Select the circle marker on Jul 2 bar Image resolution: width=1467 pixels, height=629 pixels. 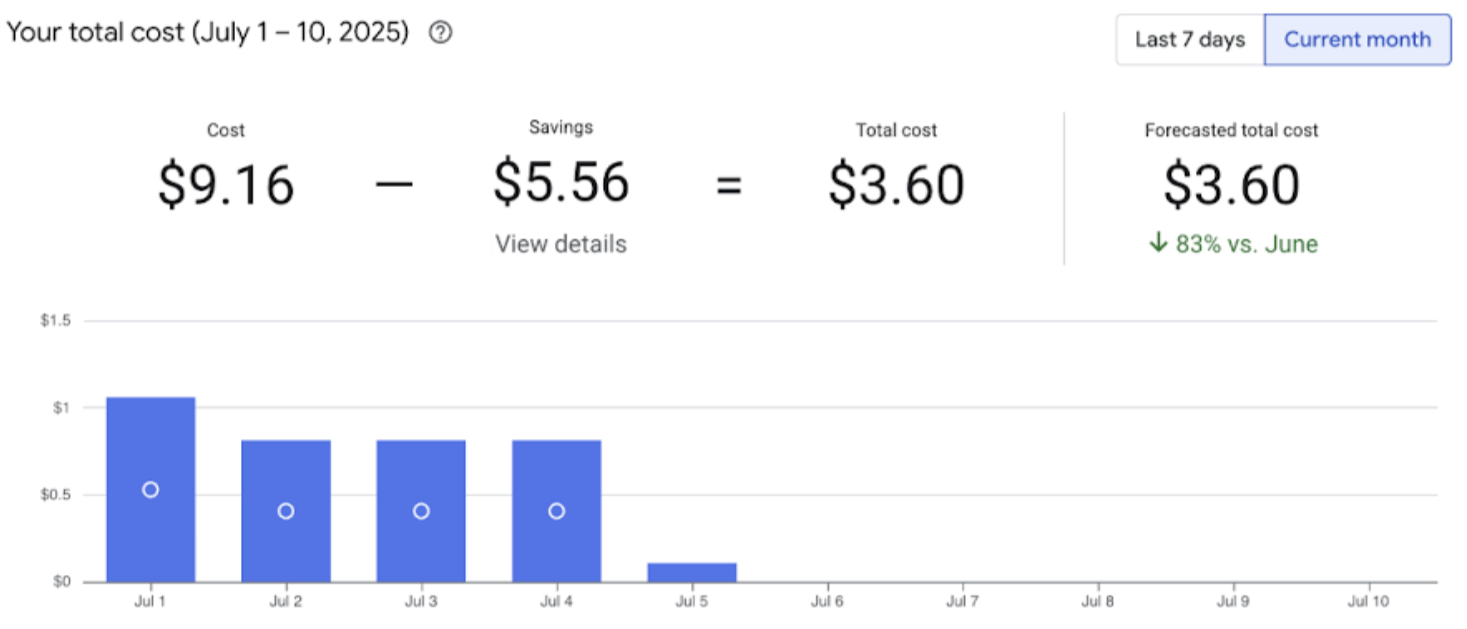pyautogui.click(x=286, y=511)
